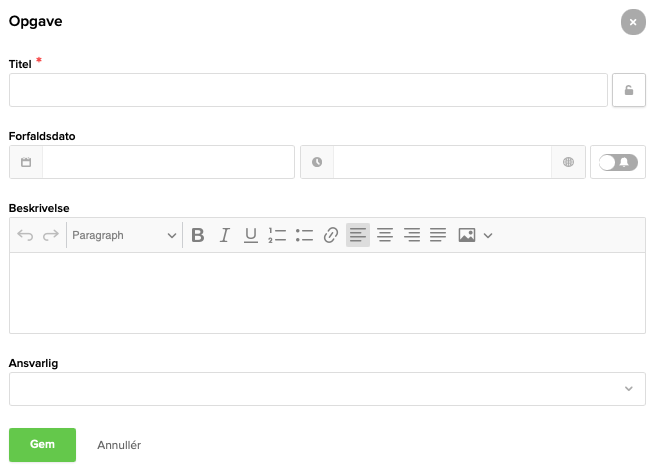Click into the Titel input field
The height and width of the screenshot is (468, 656).
[x=308, y=90]
